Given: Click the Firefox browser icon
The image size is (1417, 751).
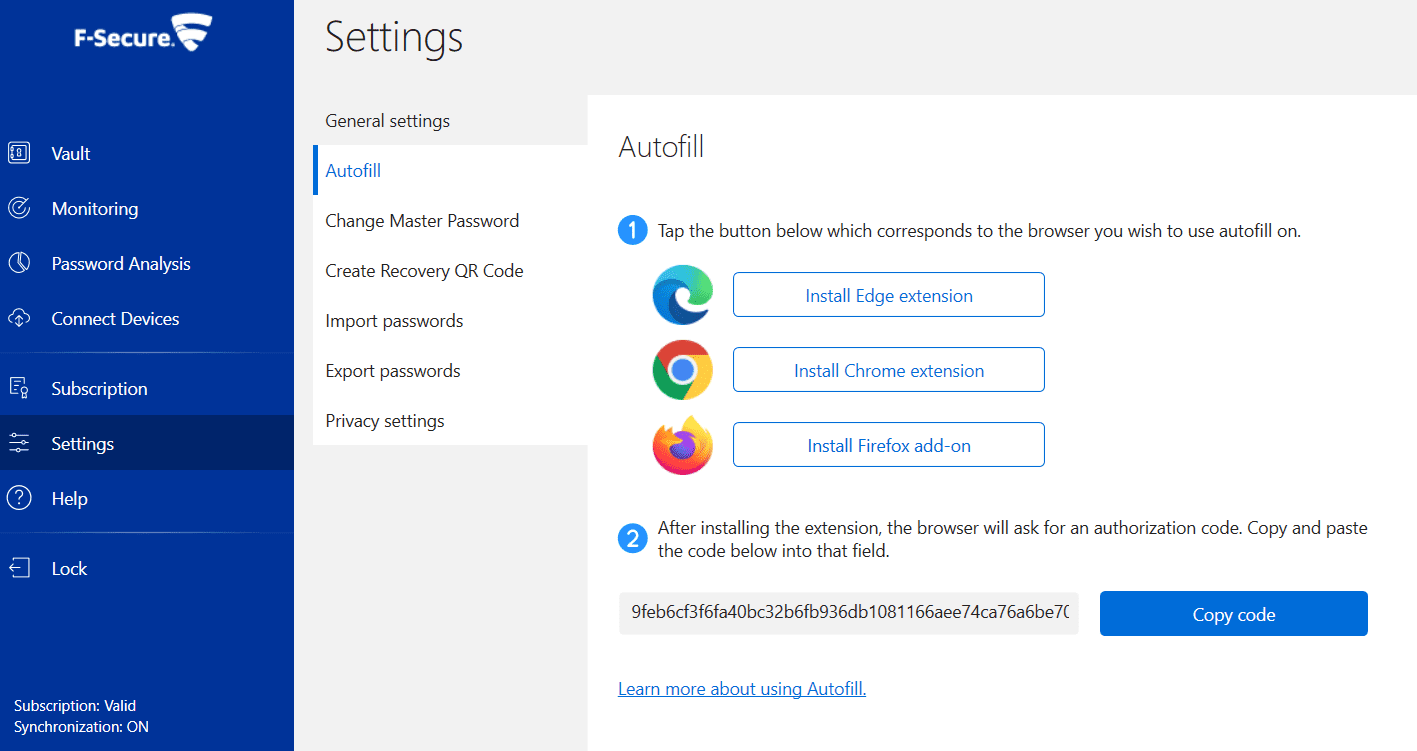Looking at the screenshot, I should [x=682, y=445].
